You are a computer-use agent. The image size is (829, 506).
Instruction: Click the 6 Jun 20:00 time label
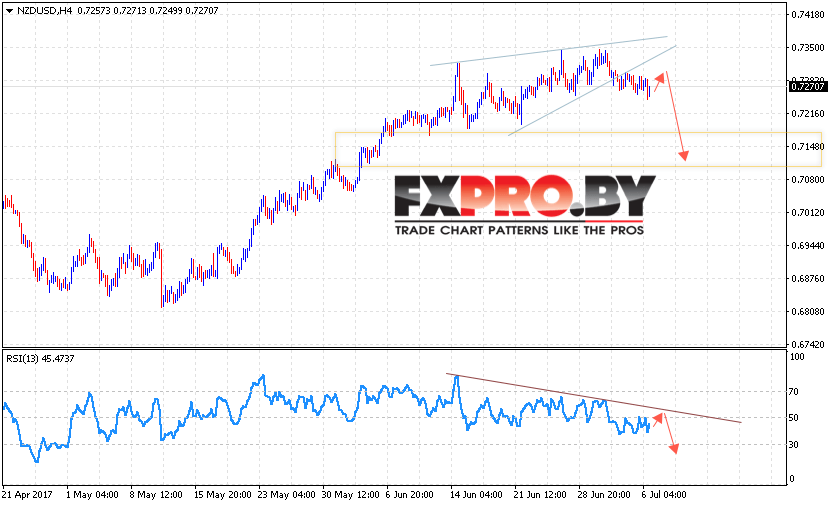click(409, 495)
